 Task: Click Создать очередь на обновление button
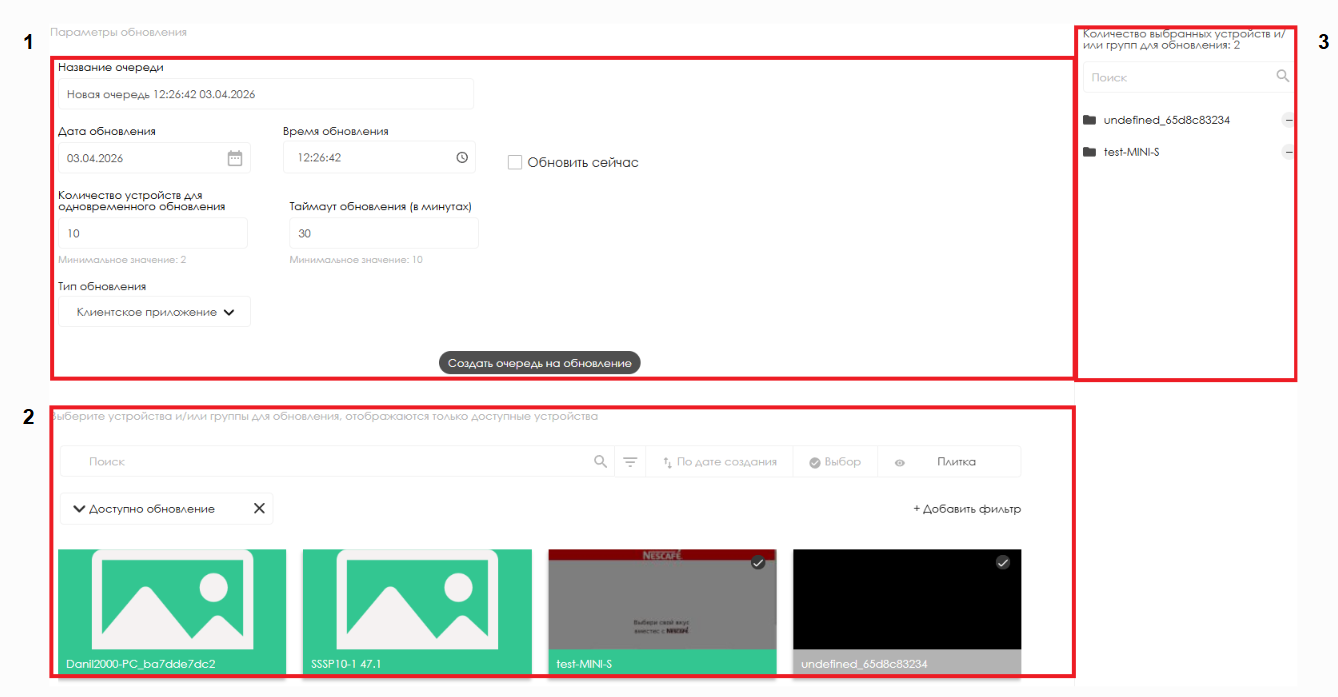[x=539, y=363]
